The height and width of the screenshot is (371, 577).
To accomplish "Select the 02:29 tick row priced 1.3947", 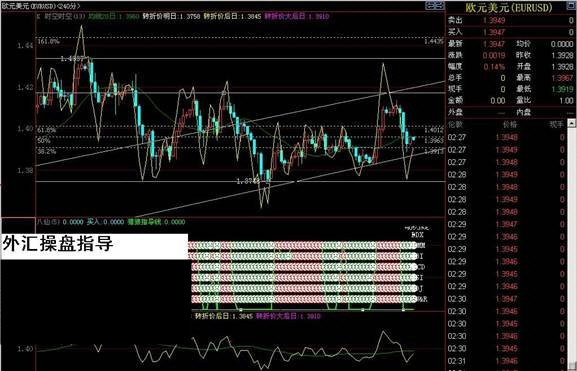I will [506, 224].
